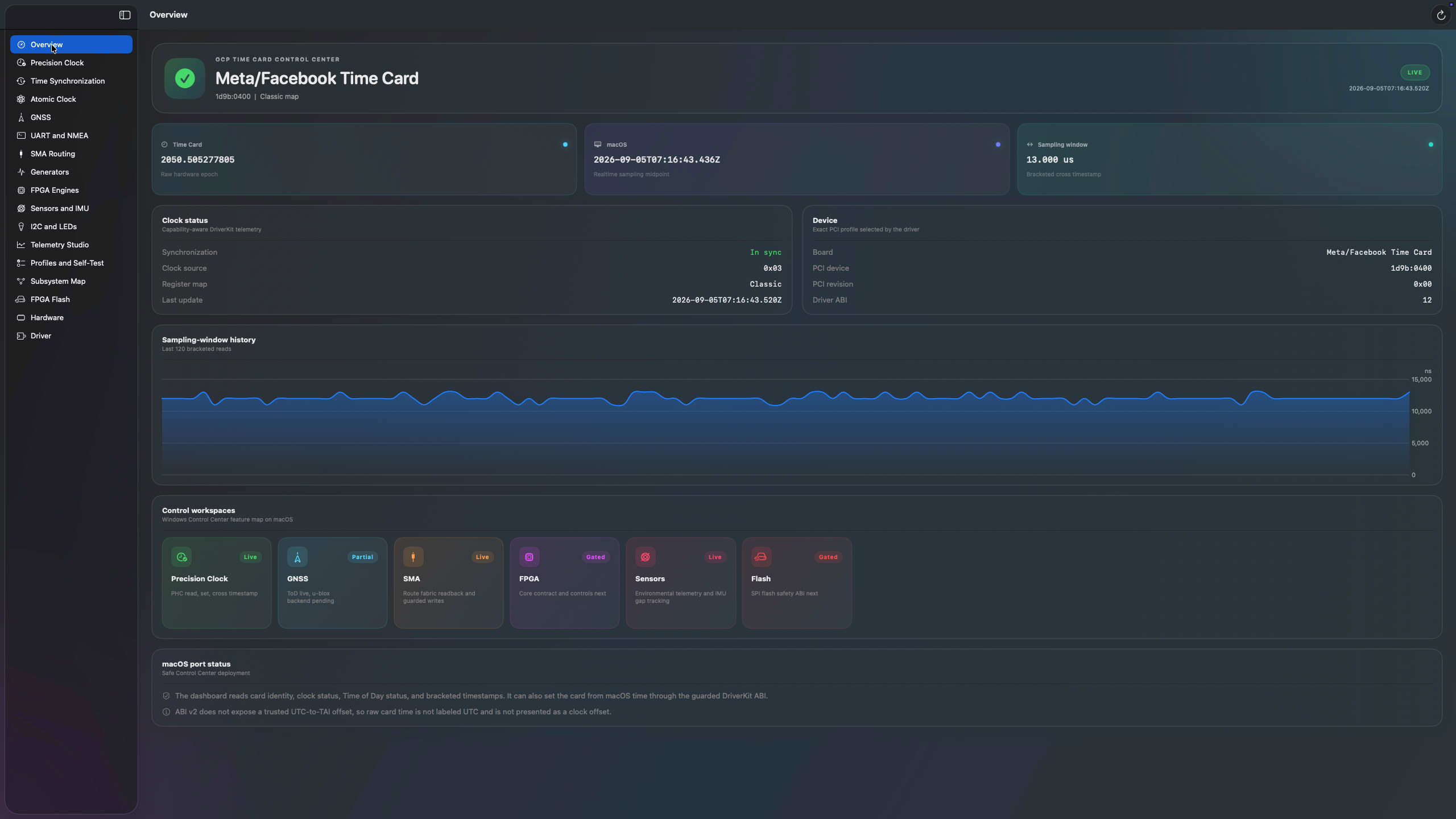Open the Flash workspace card
This screenshot has width=1456, height=819.
click(796, 583)
